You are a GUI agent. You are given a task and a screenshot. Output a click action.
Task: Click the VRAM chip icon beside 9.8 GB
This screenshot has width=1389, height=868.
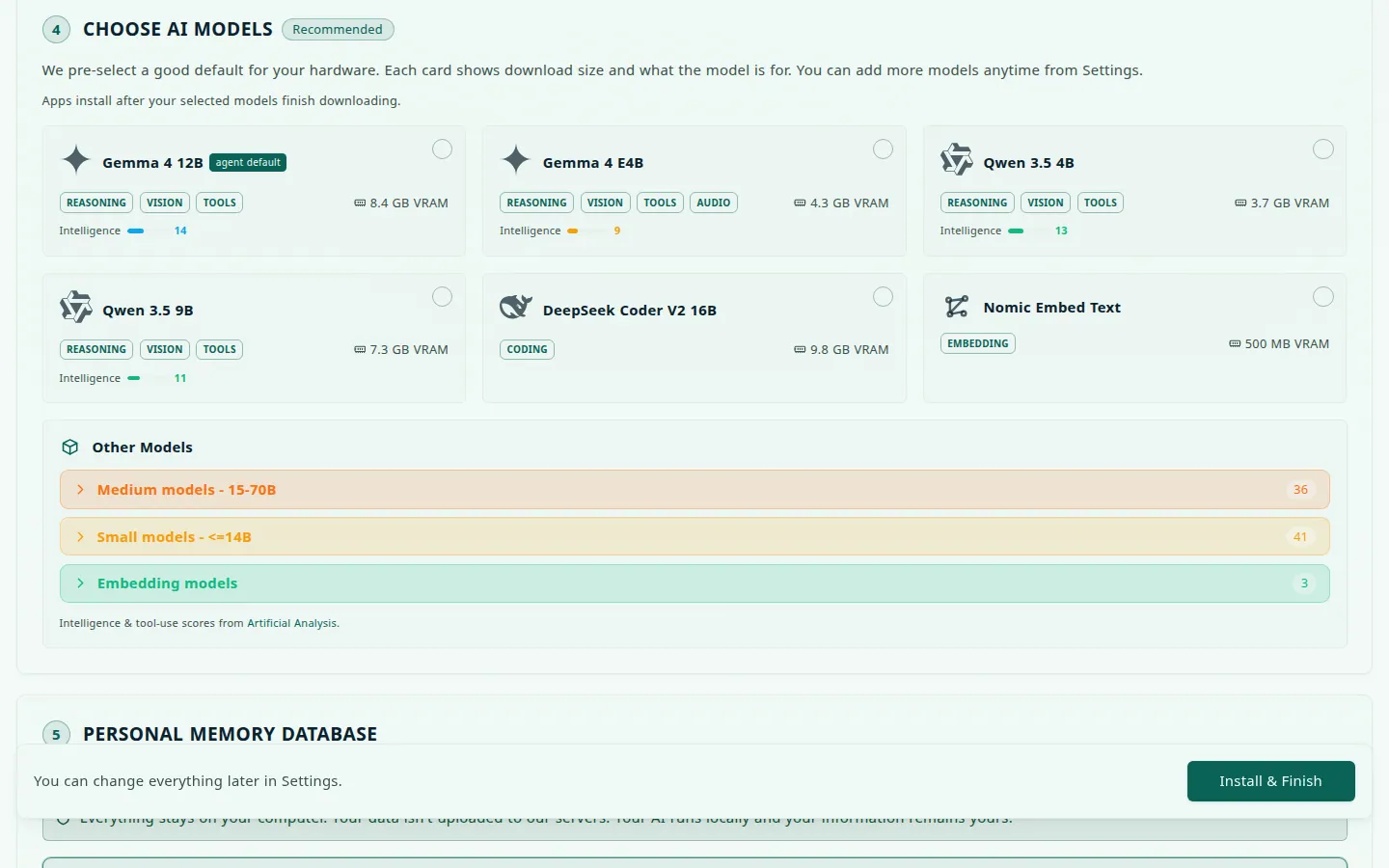[x=800, y=350]
